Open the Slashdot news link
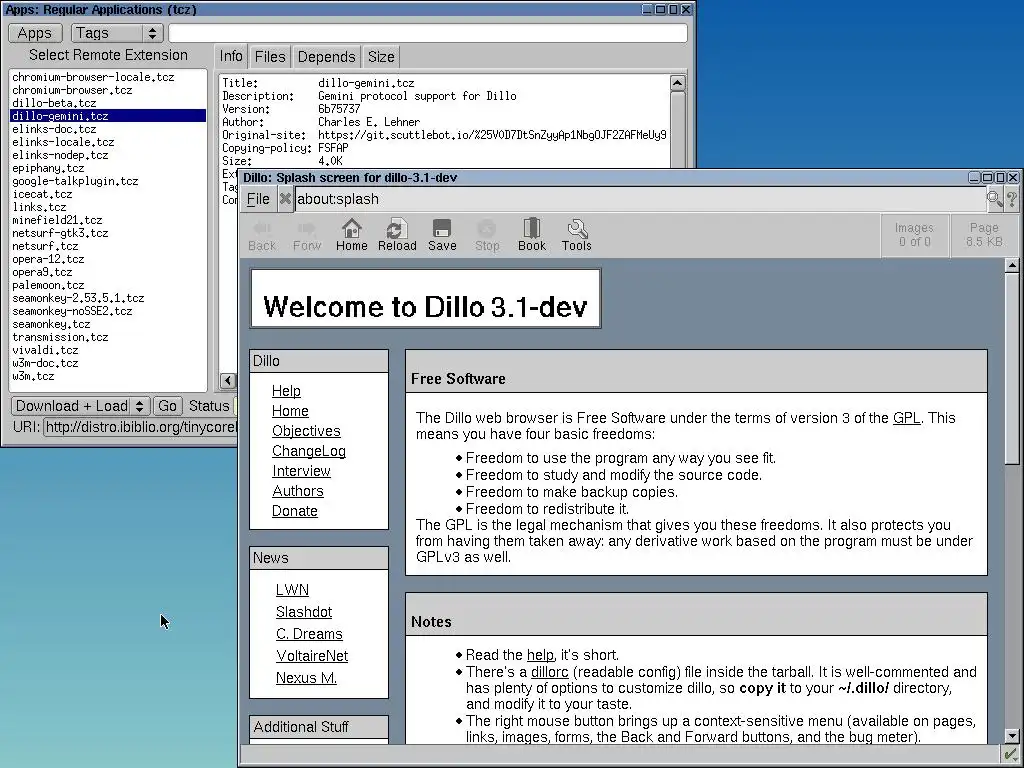 (x=304, y=612)
